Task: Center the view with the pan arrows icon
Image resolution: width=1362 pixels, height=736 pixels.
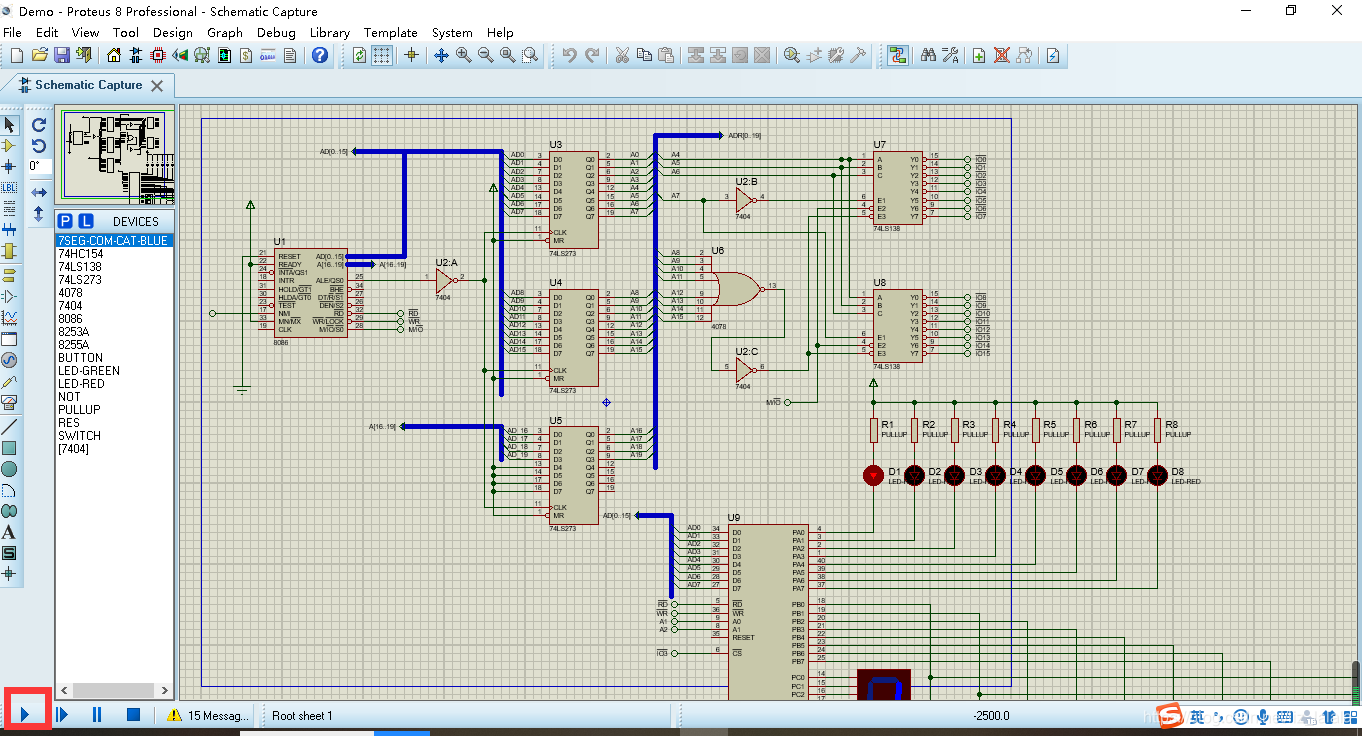Action: coord(441,55)
